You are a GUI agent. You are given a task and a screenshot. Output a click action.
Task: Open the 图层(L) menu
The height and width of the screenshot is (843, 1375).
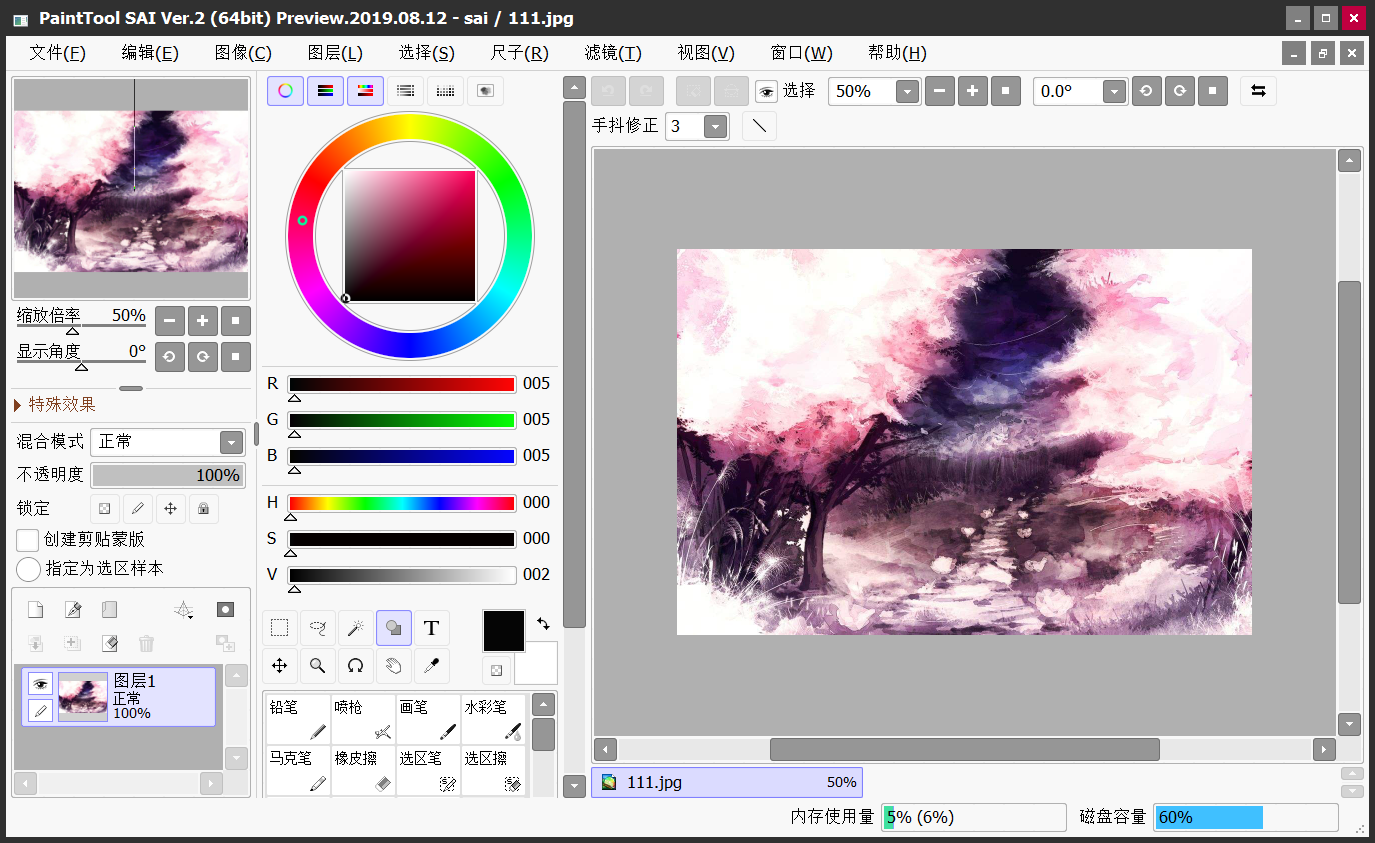click(x=335, y=53)
